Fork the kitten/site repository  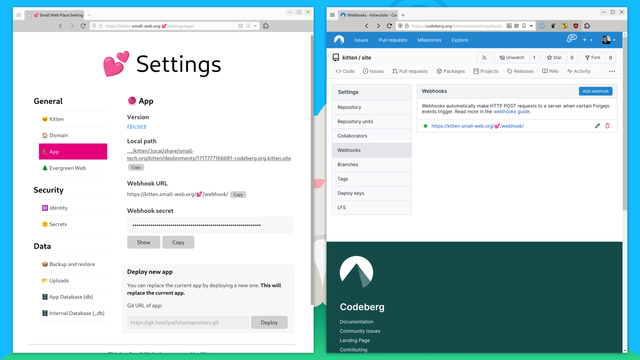(593, 58)
